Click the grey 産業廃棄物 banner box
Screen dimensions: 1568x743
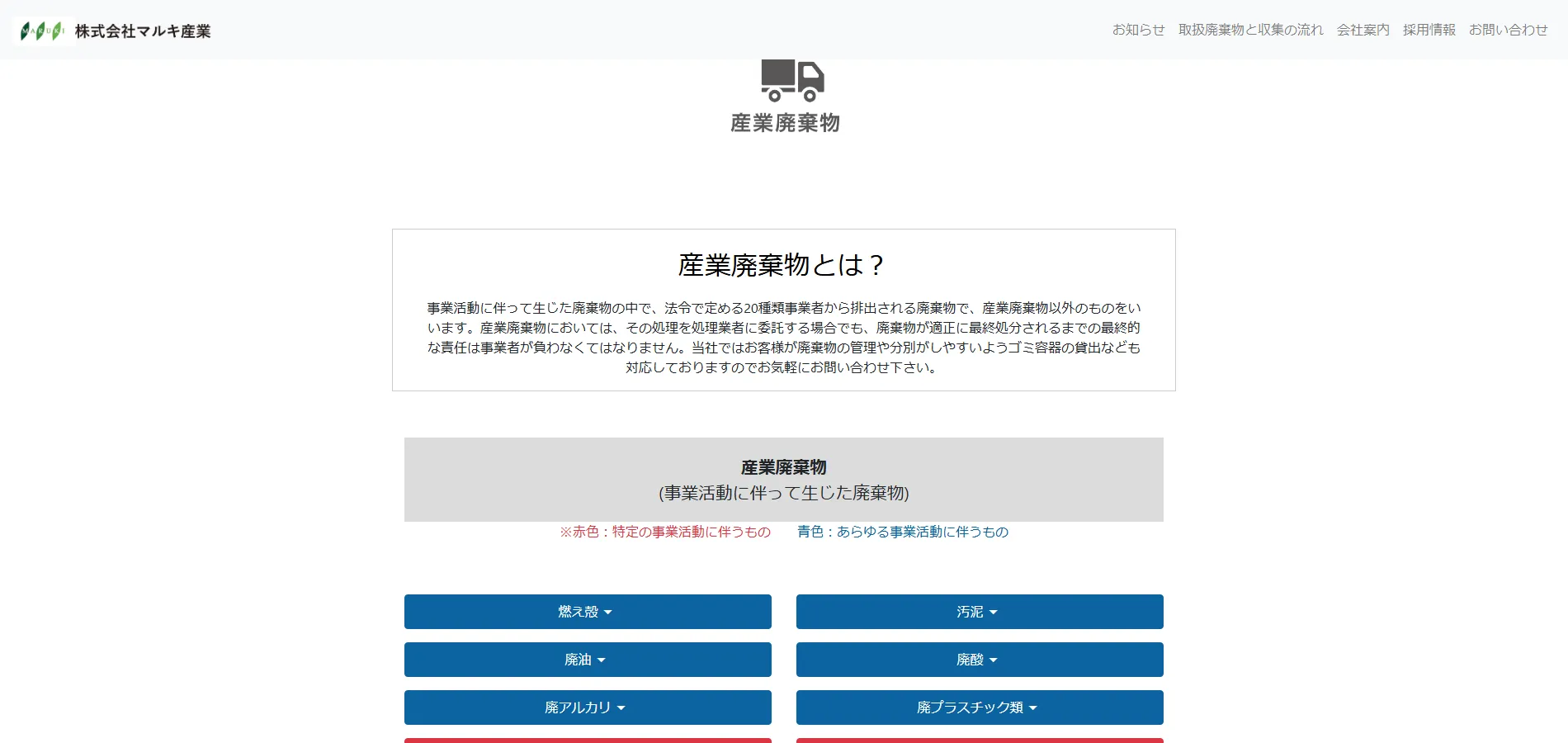click(x=784, y=480)
